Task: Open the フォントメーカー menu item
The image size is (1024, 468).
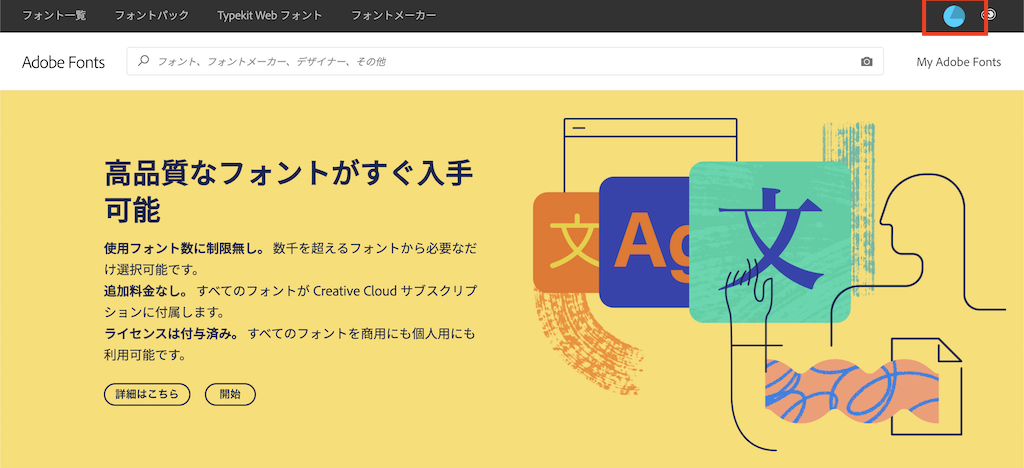Action: [x=394, y=15]
